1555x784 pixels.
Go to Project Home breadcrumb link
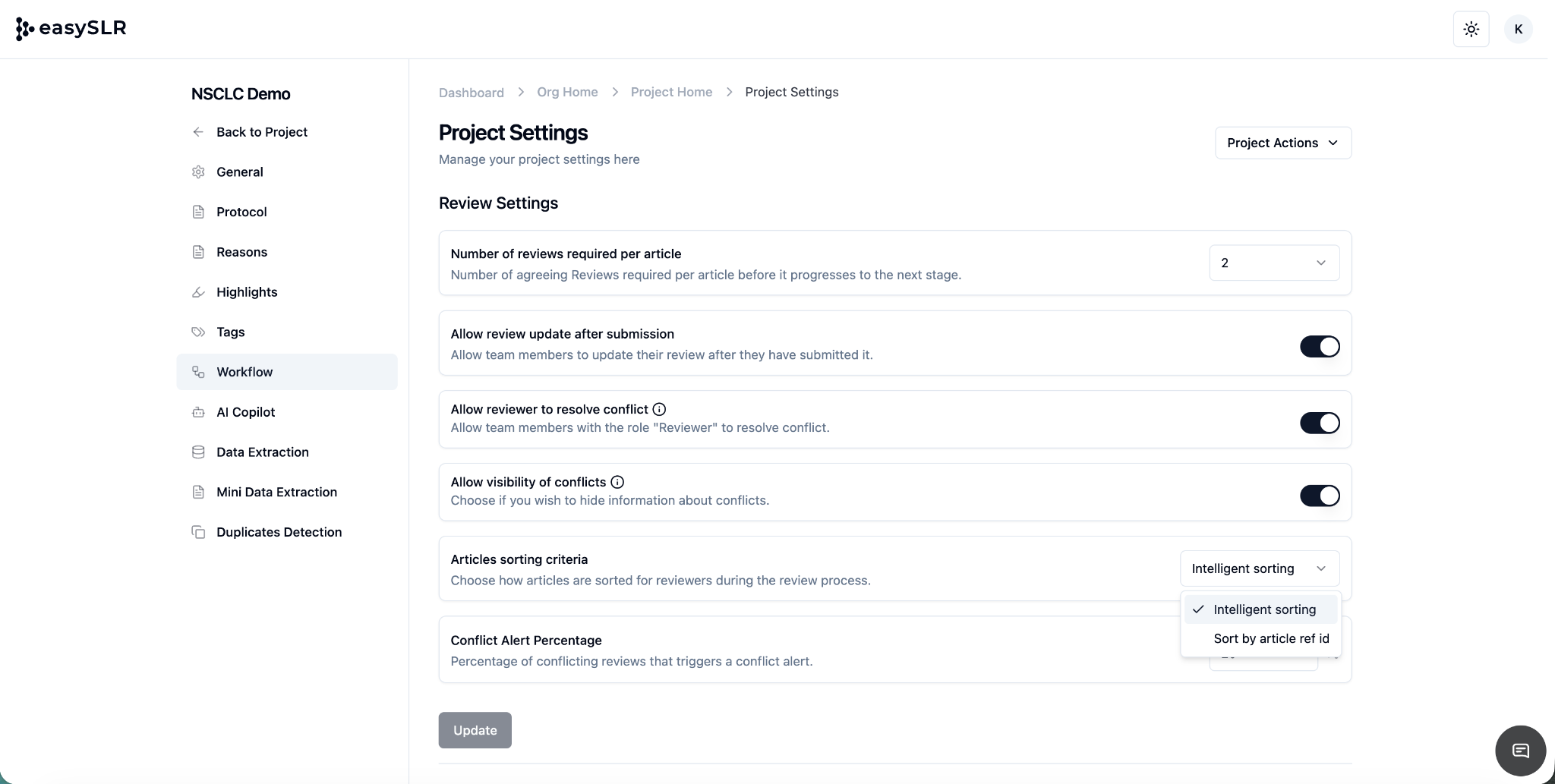click(x=671, y=92)
